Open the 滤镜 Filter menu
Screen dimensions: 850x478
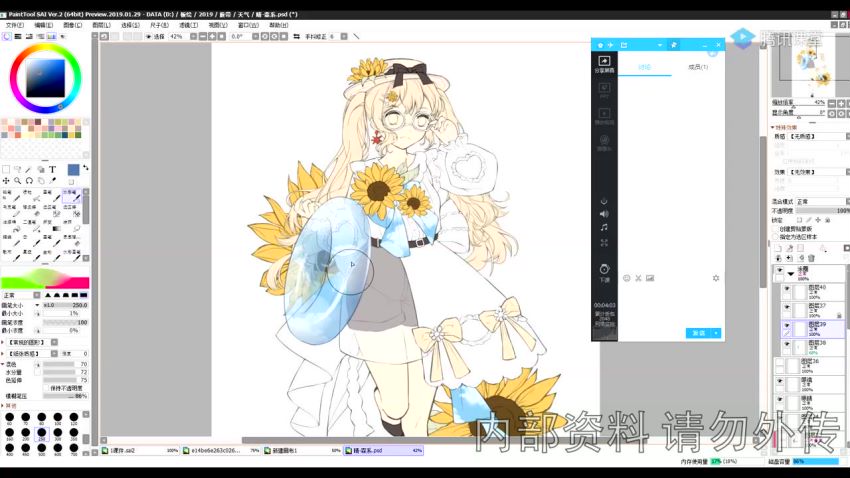pos(188,25)
